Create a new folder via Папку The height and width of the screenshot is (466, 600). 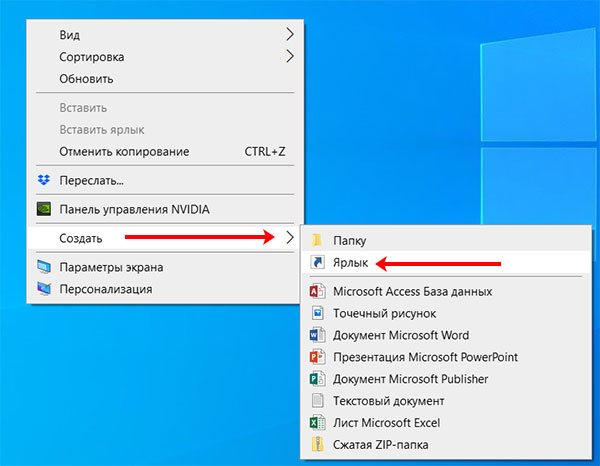point(446,240)
